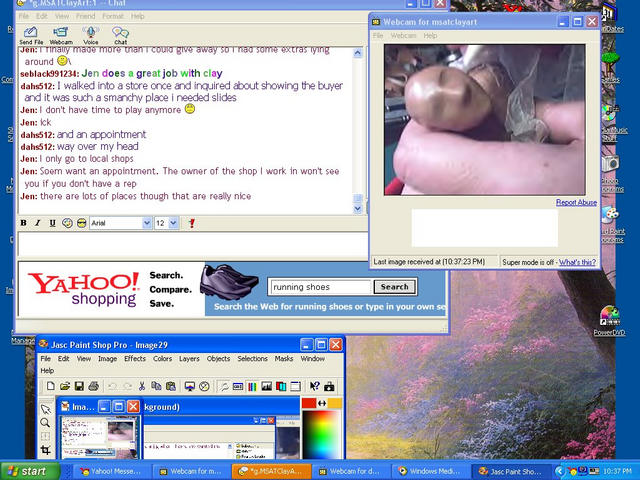Viewport: 640px width, 480px height.
Task: Open the Friend menu in chat window
Action: tap(85, 16)
